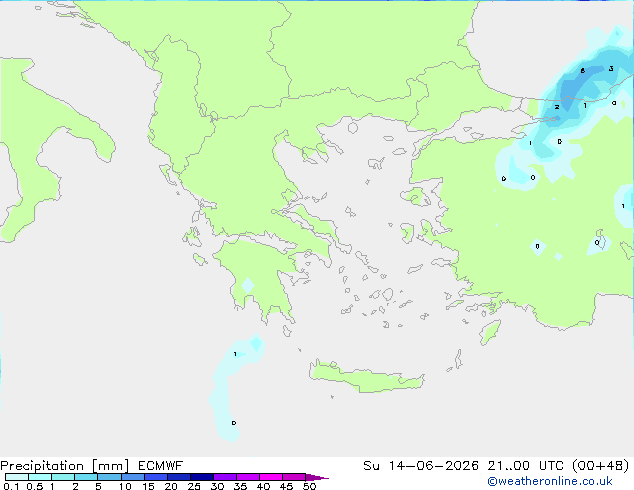
Task: Click the 50 legend scale value
Action: [x=309, y=486]
